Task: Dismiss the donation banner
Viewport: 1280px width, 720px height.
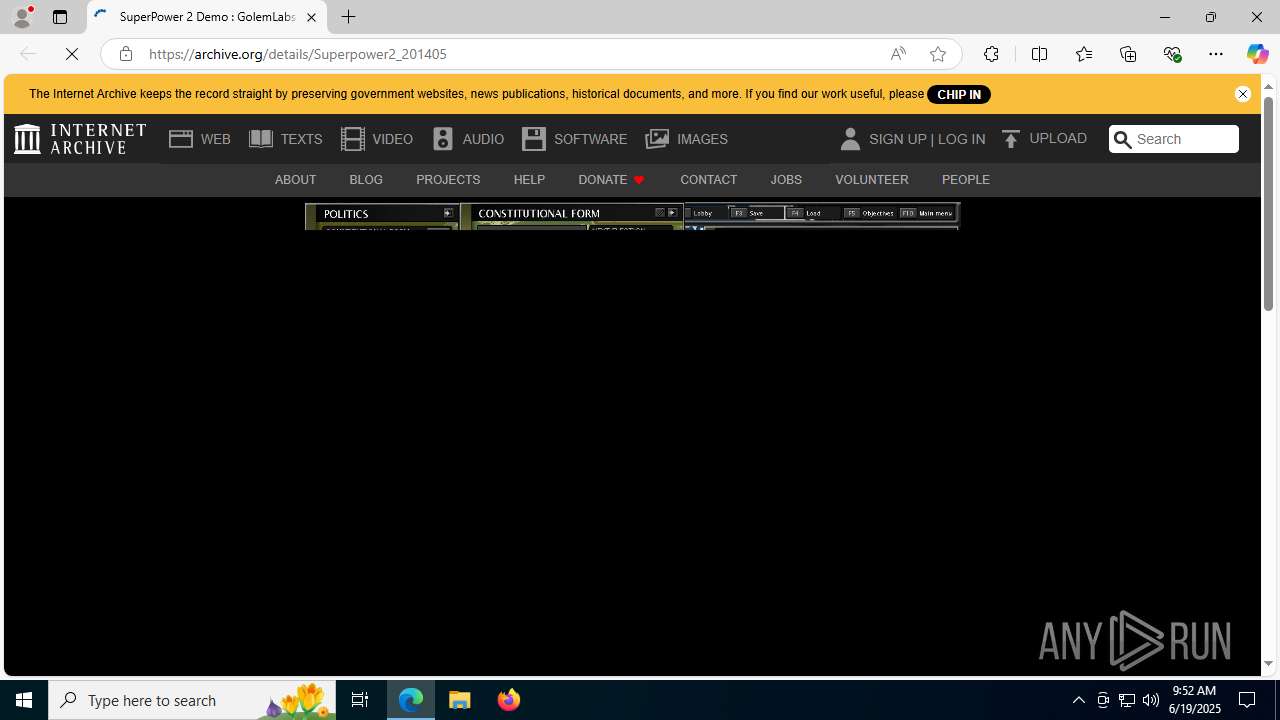Action: (x=1242, y=94)
